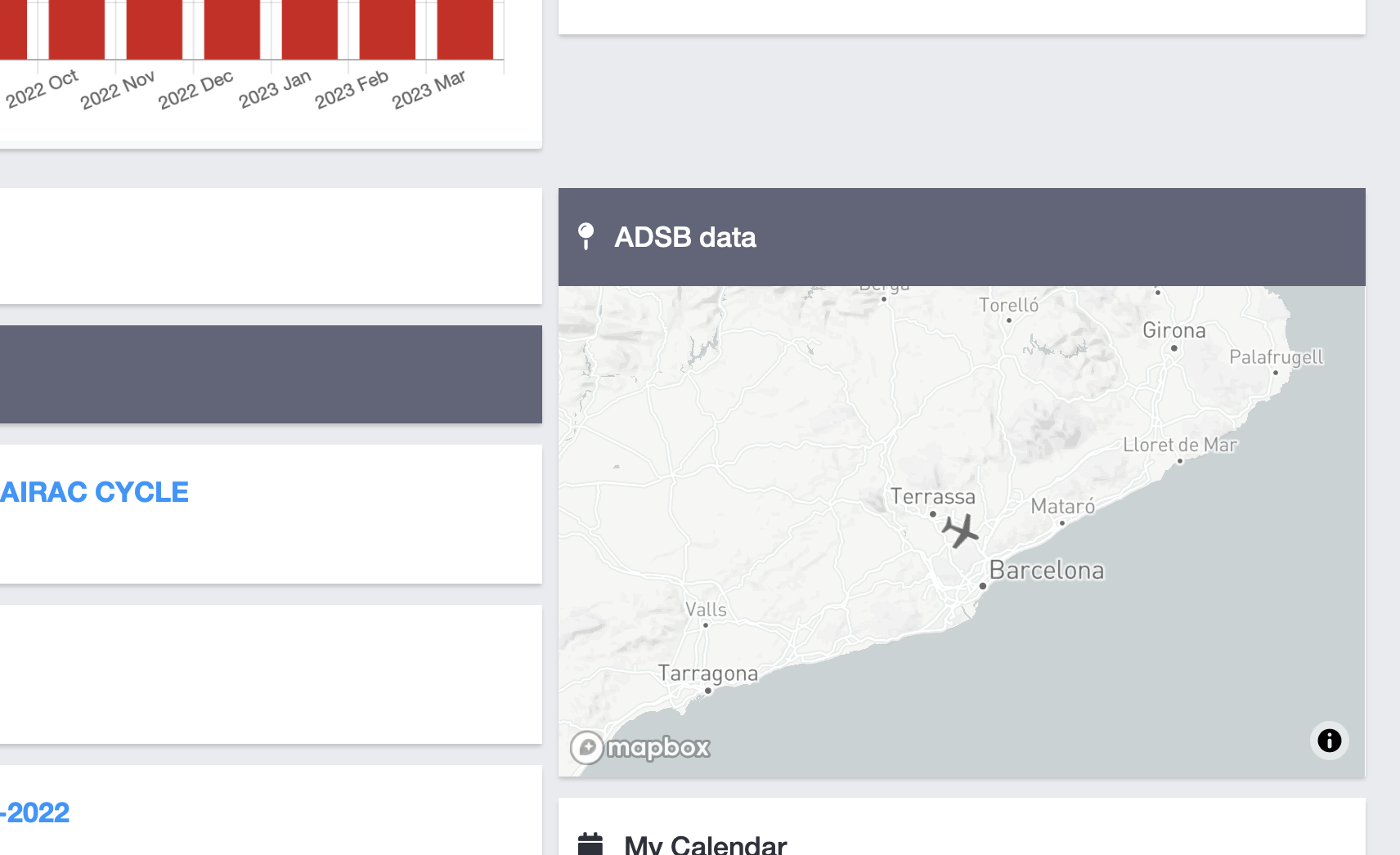Open the AIRAC CYCLE link
1400x855 pixels.
coord(94,492)
